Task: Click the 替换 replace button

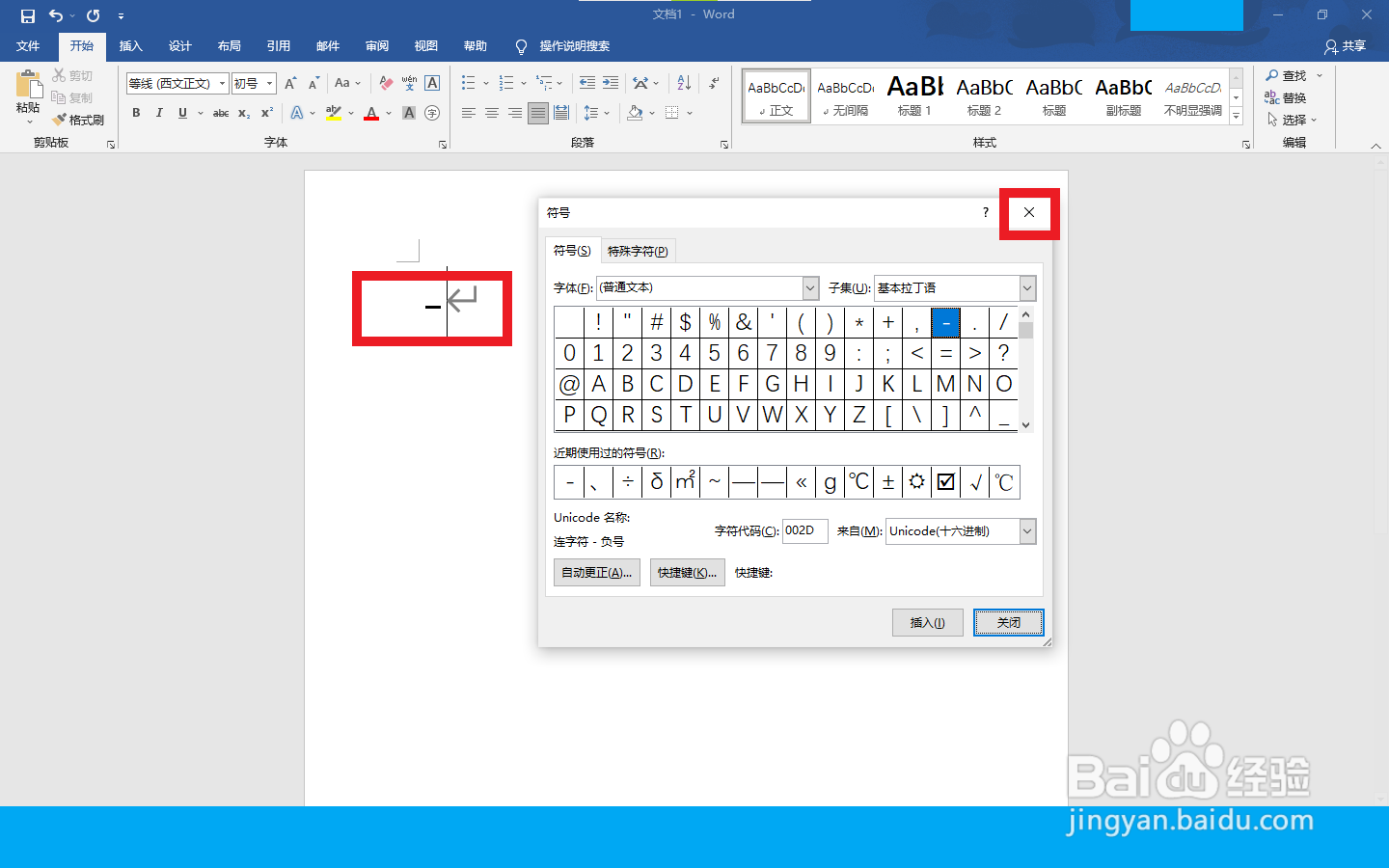Action: tap(1286, 97)
